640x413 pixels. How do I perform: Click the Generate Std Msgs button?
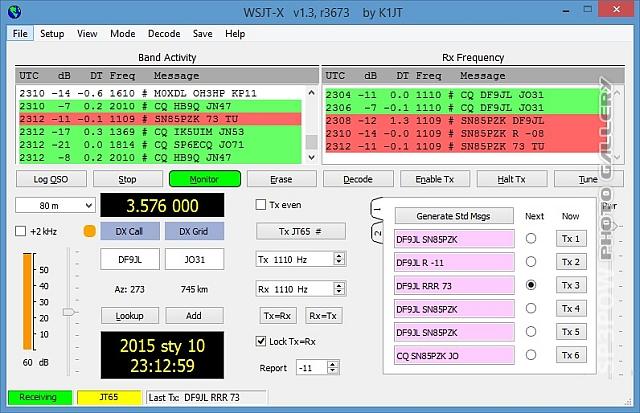click(453, 216)
